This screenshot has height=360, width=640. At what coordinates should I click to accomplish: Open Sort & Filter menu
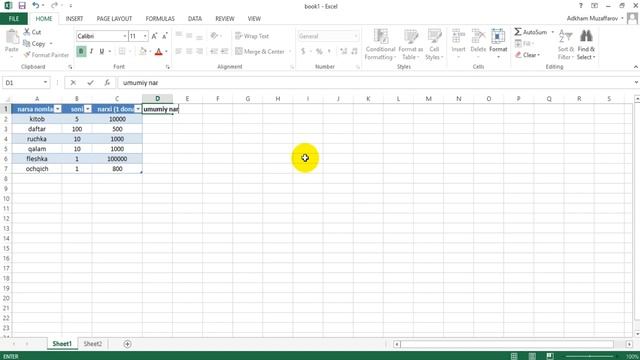(565, 44)
